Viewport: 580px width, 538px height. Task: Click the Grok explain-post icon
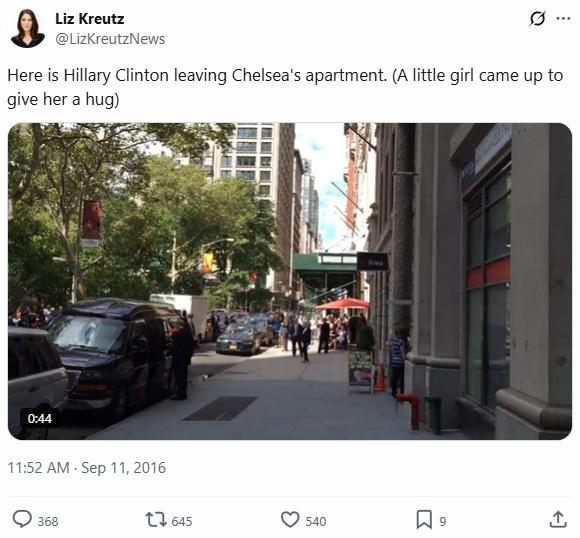537,19
